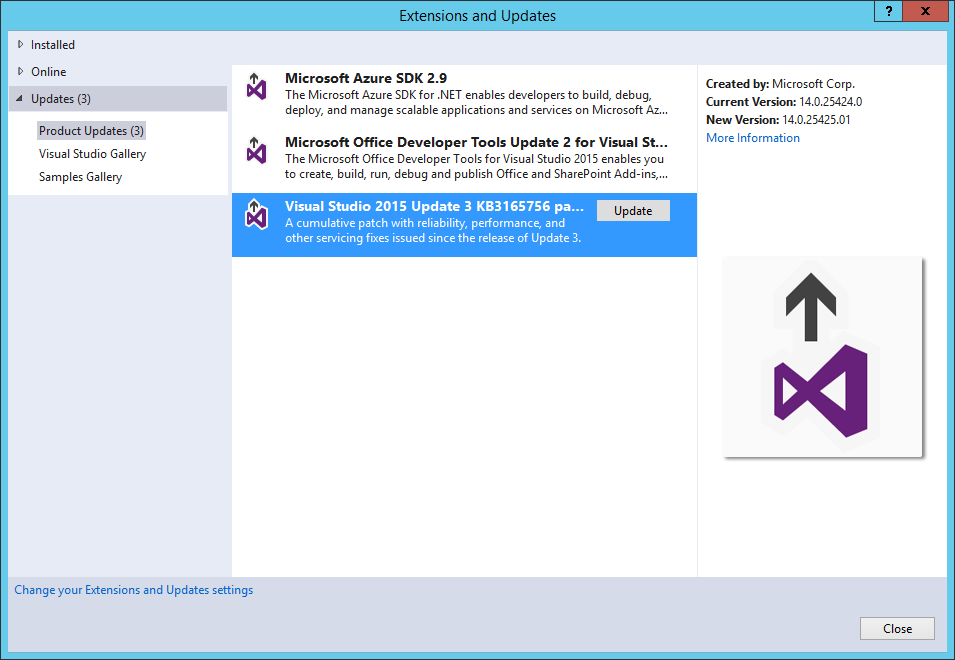955x660 pixels.
Task: Expand the Installed category
Action: click(x=21, y=44)
